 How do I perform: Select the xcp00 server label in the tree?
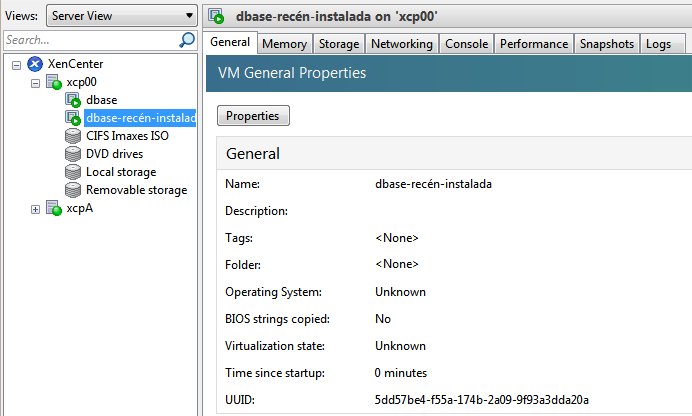(x=82, y=82)
